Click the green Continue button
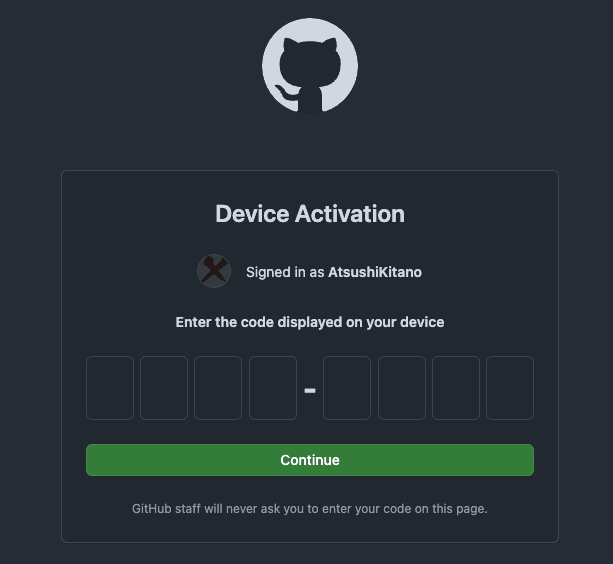 (310, 460)
